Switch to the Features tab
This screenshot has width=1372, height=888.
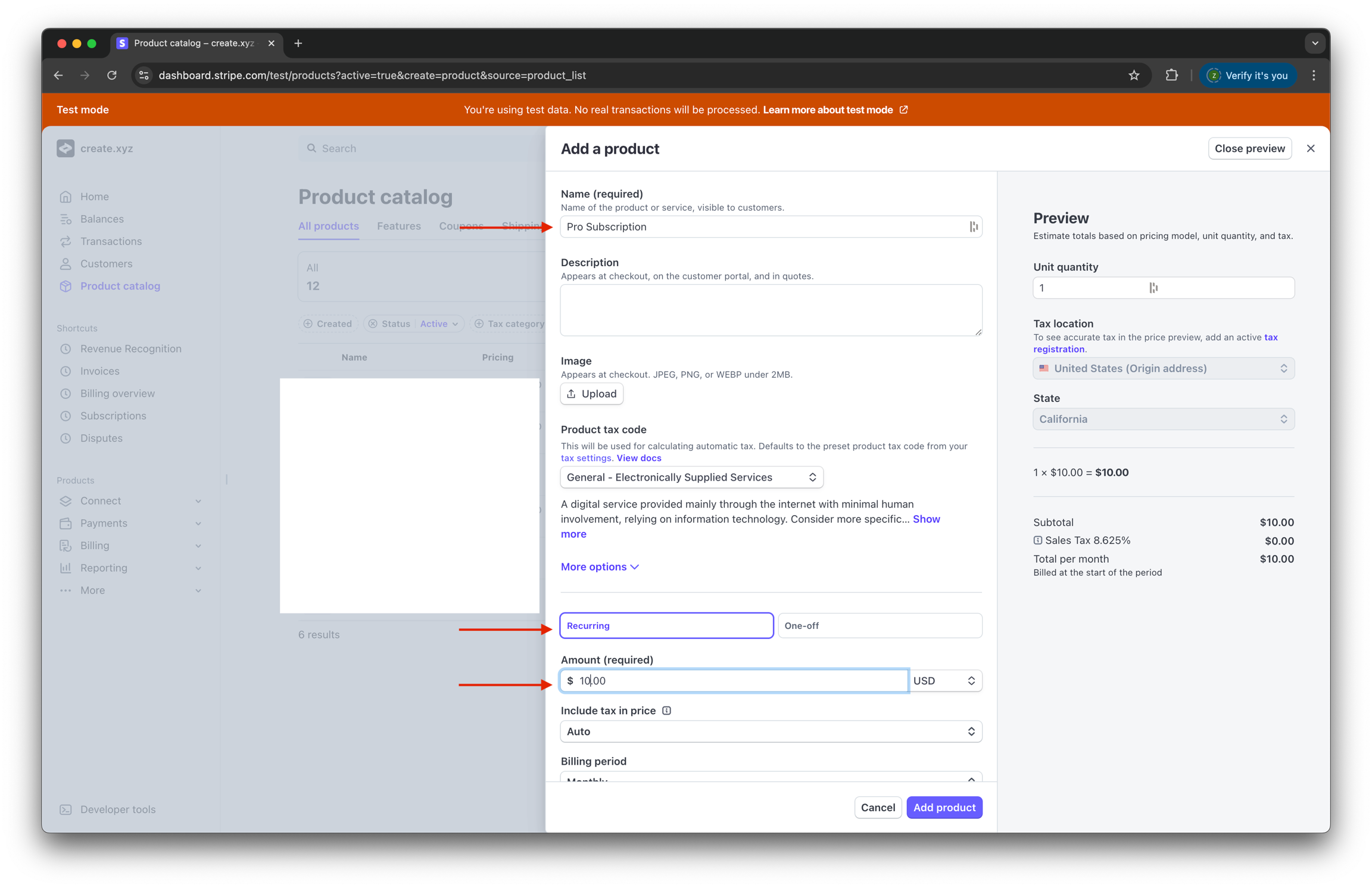[x=398, y=226]
